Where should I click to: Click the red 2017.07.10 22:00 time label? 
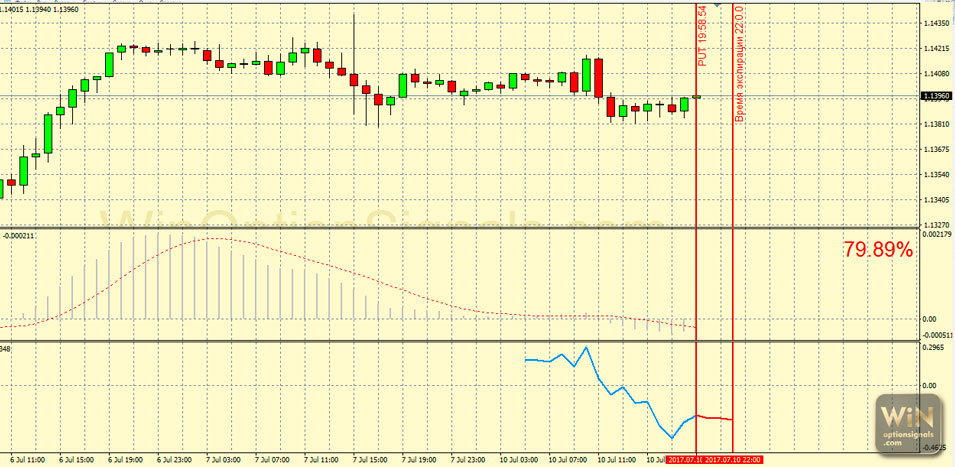coord(733,459)
